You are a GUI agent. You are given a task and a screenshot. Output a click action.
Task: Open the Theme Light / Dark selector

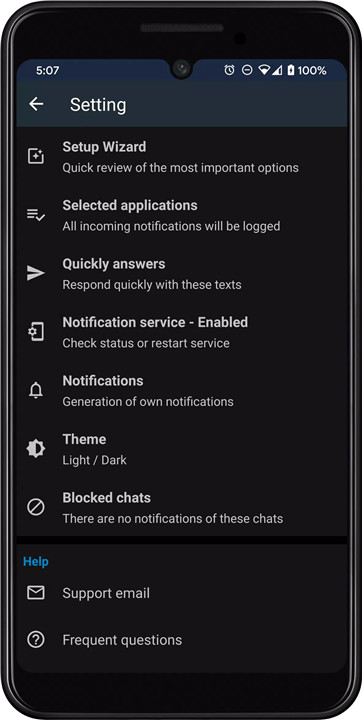[x=182, y=449]
